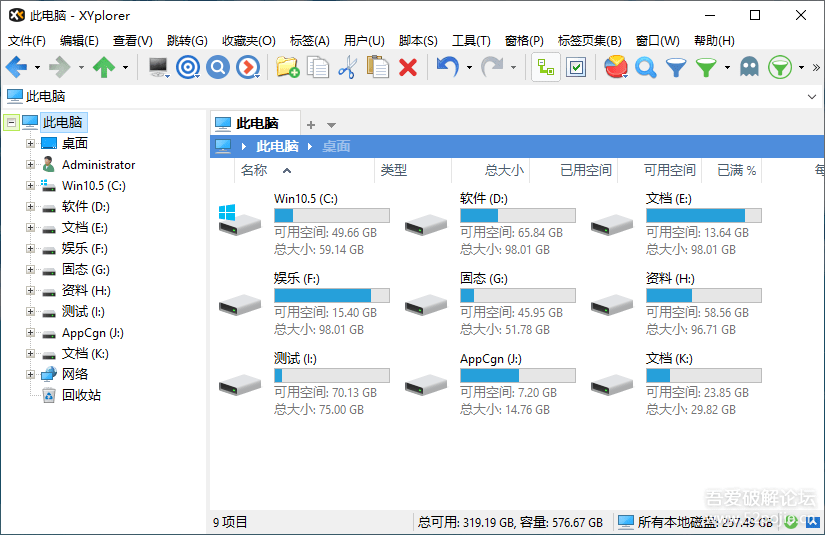This screenshot has width=825, height=535.
Task: Select AppCgn (J:) in folder tree
Action: pyautogui.click(x=93, y=333)
